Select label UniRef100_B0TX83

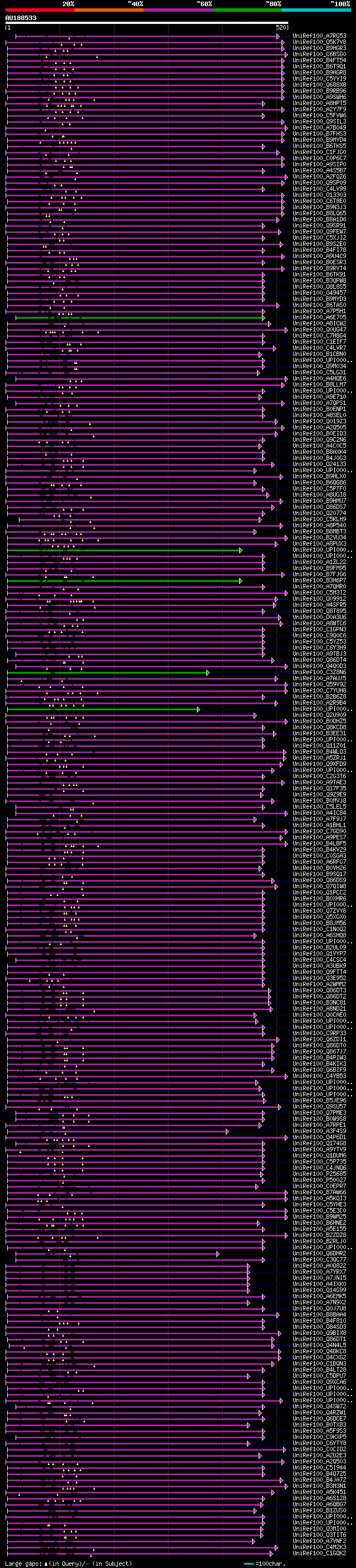click(x=319, y=1425)
